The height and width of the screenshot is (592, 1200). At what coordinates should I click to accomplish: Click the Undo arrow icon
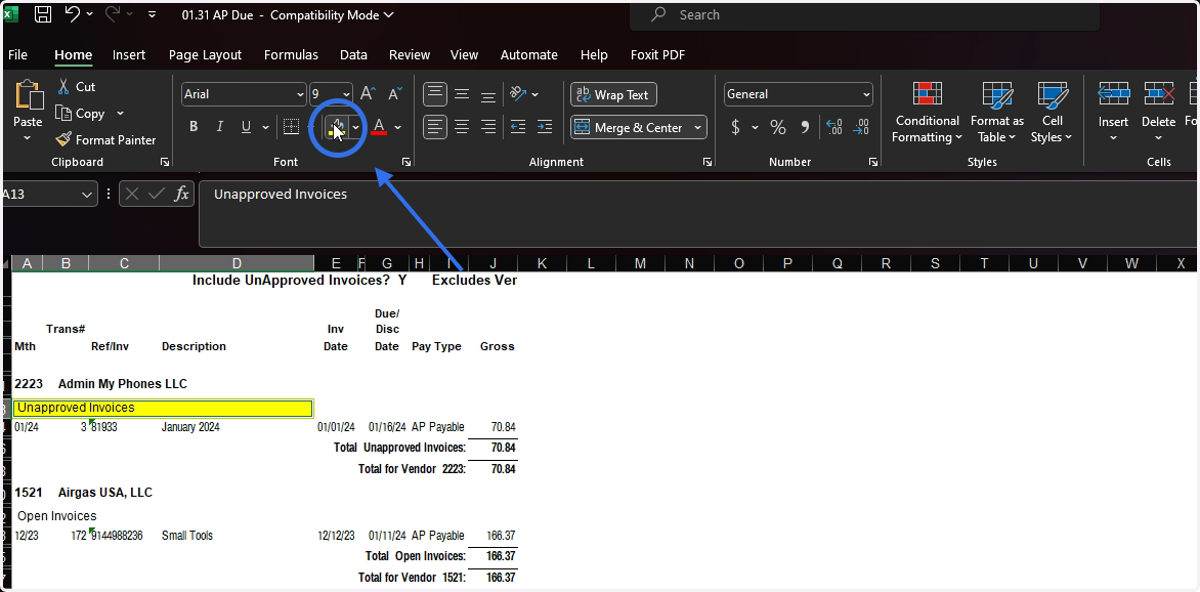tap(72, 15)
